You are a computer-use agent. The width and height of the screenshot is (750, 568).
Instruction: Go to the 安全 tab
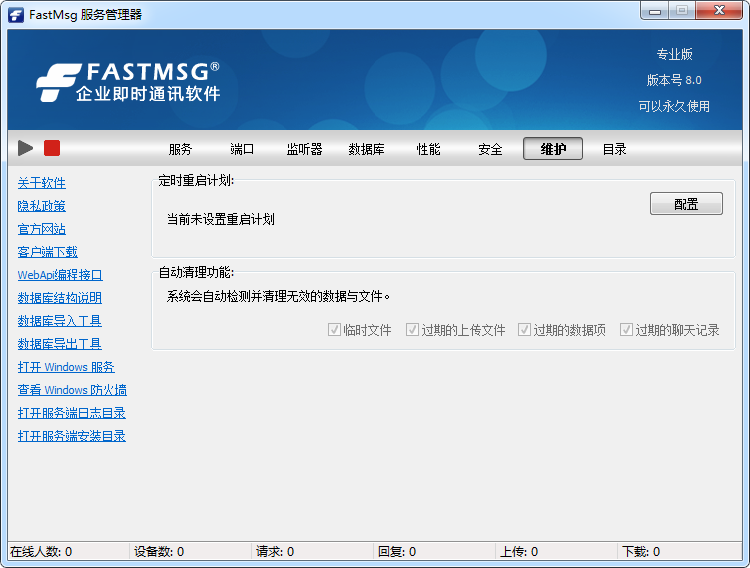click(x=490, y=149)
